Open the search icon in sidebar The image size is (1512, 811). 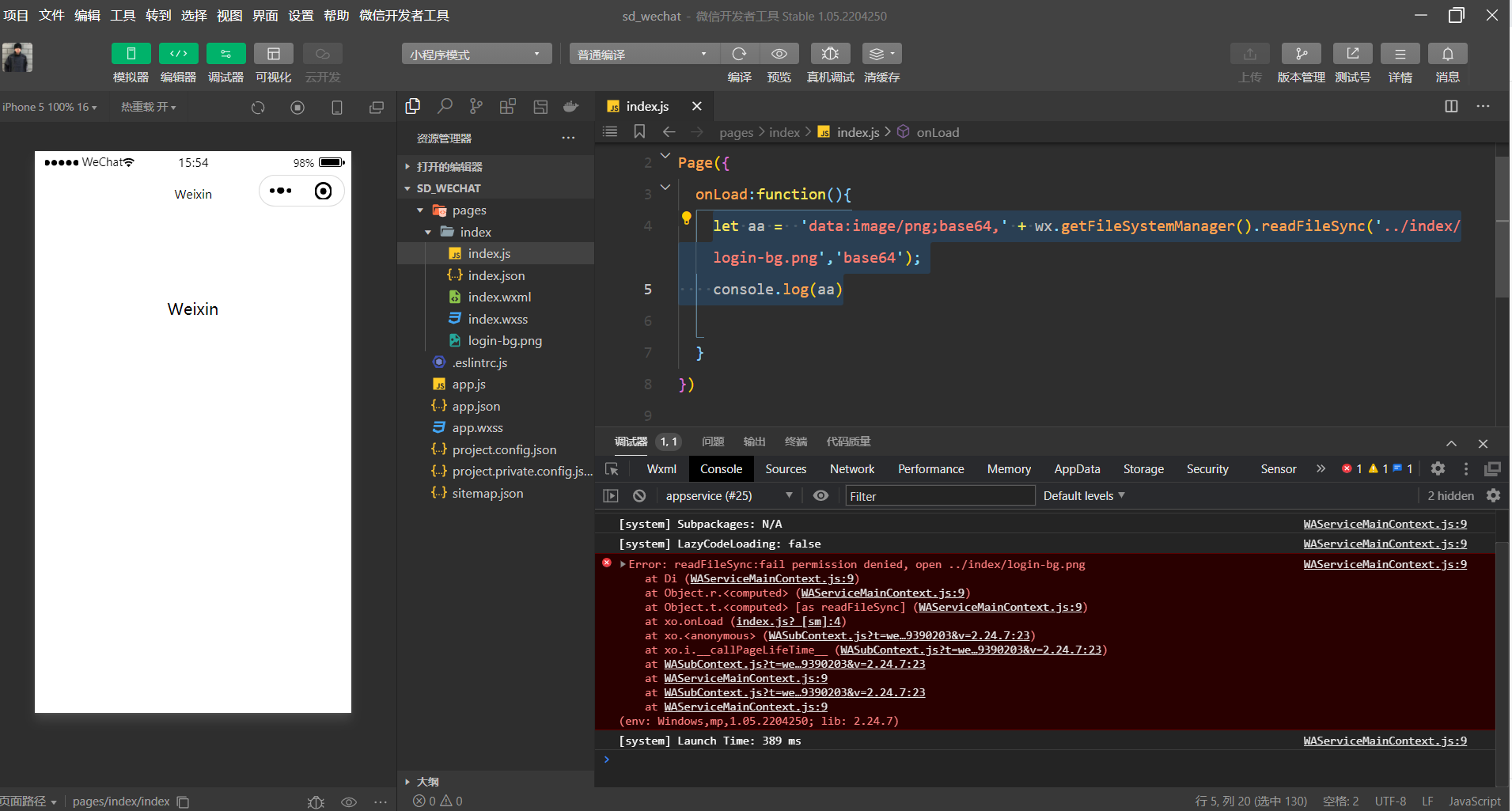(445, 107)
